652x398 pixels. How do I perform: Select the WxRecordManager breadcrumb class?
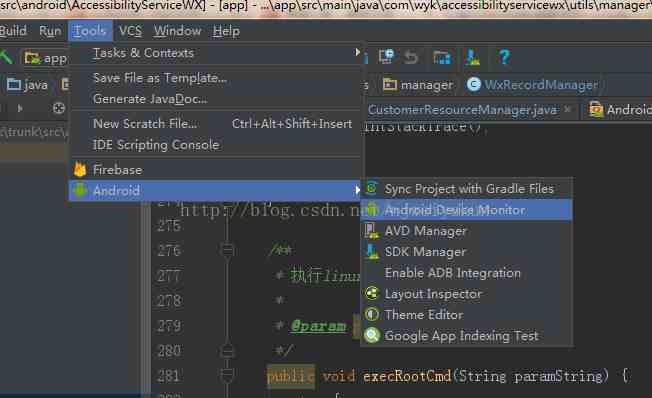click(x=532, y=85)
